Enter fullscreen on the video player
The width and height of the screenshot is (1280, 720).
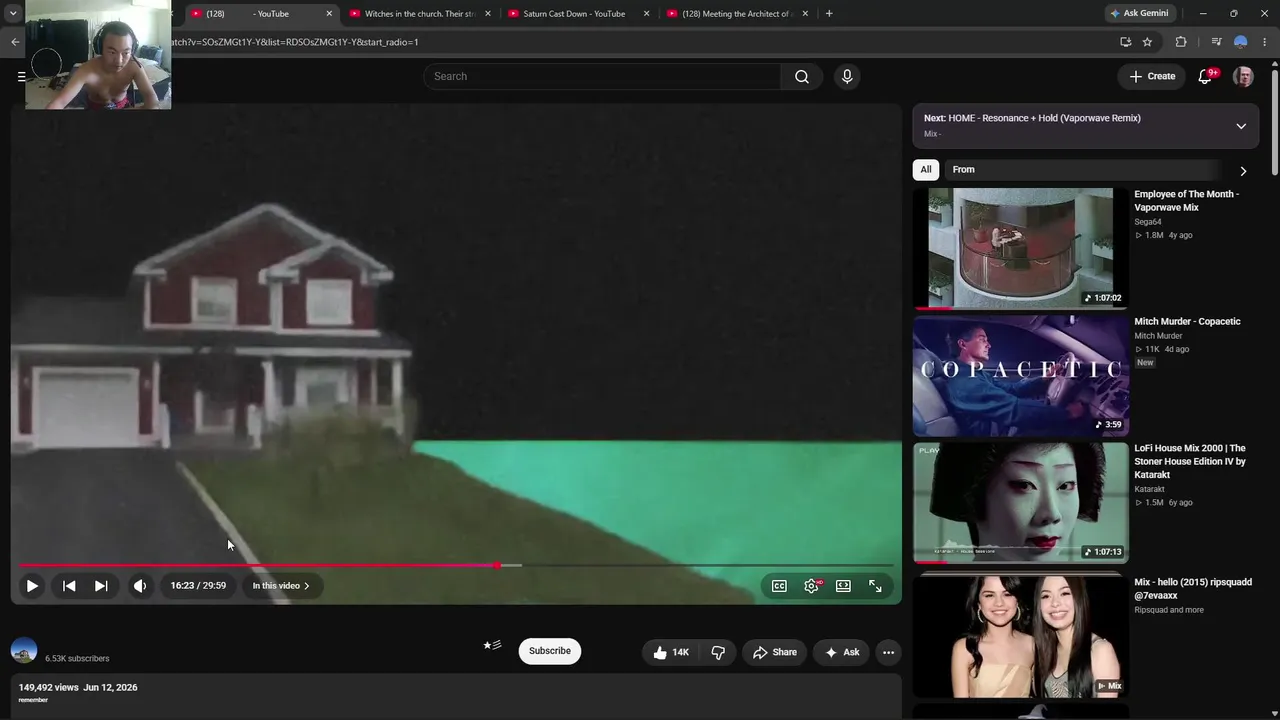click(x=875, y=586)
